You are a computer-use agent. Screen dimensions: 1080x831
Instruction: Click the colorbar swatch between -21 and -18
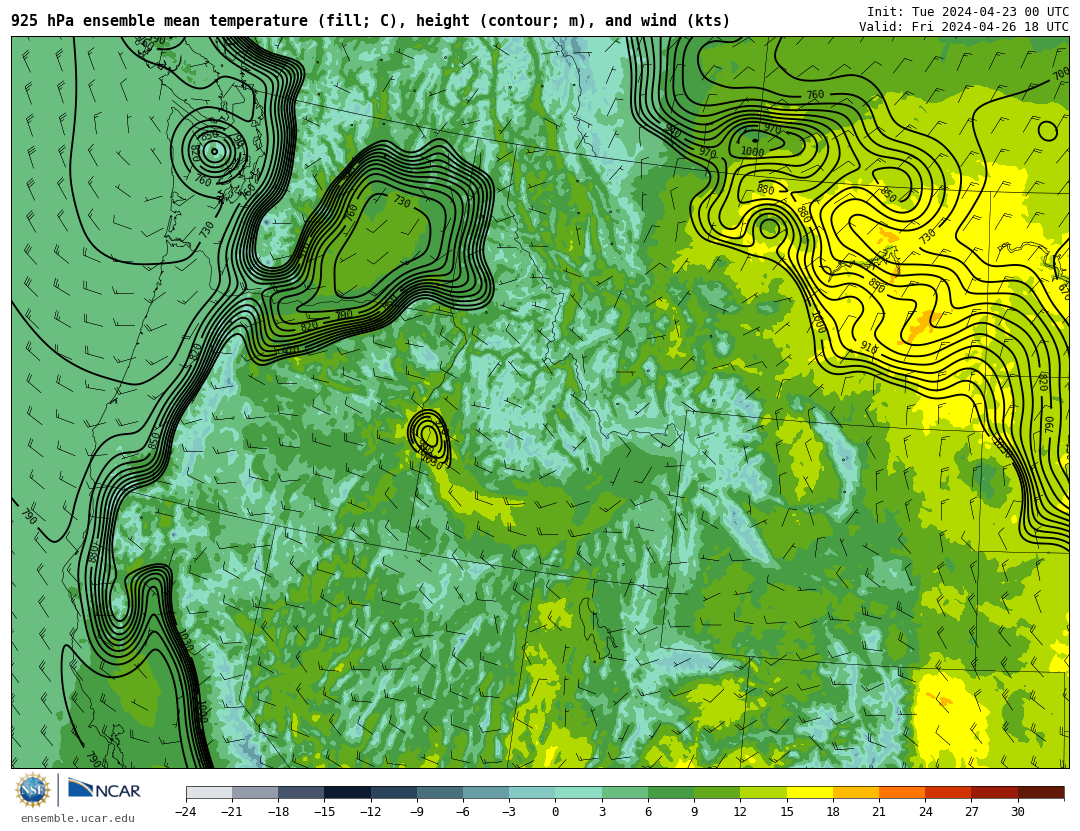pyautogui.click(x=255, y=792)
